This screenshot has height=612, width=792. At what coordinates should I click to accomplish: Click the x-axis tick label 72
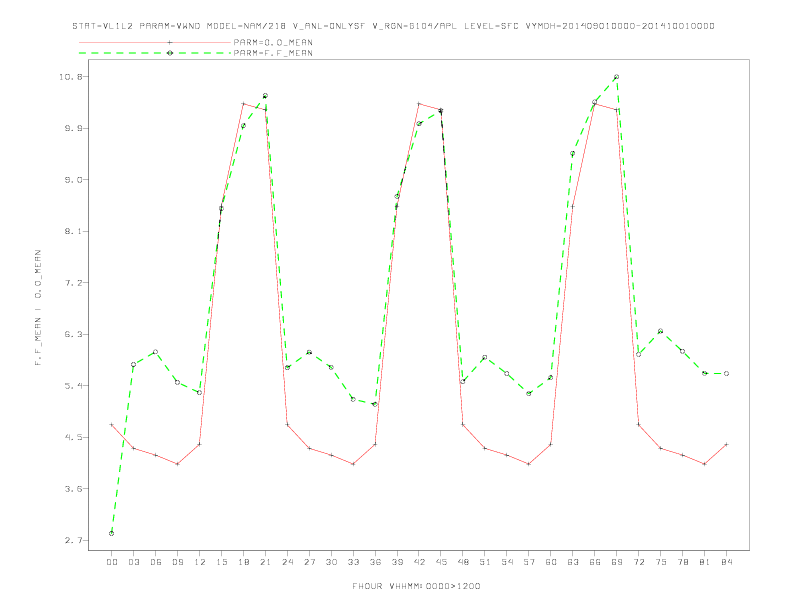[638, 562]
